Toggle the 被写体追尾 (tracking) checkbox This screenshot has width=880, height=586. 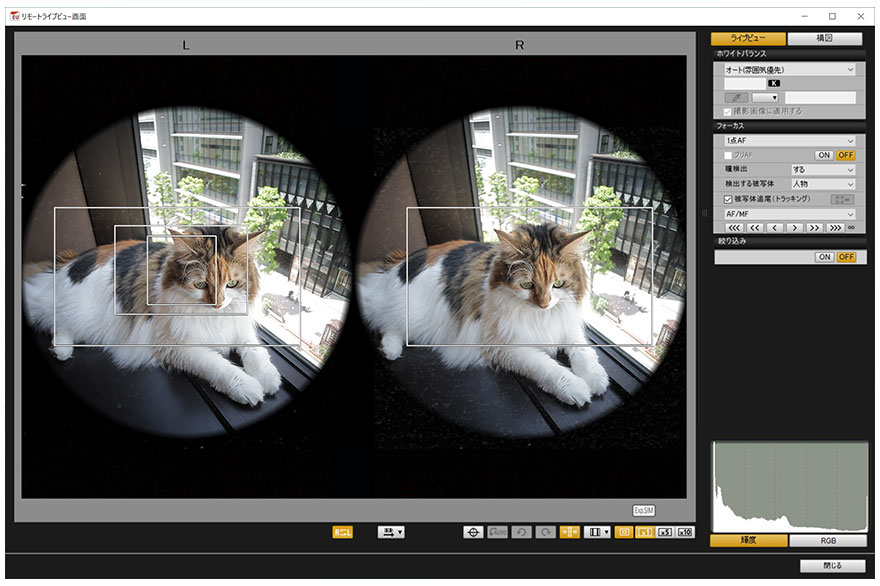click(x=728, y=199)
